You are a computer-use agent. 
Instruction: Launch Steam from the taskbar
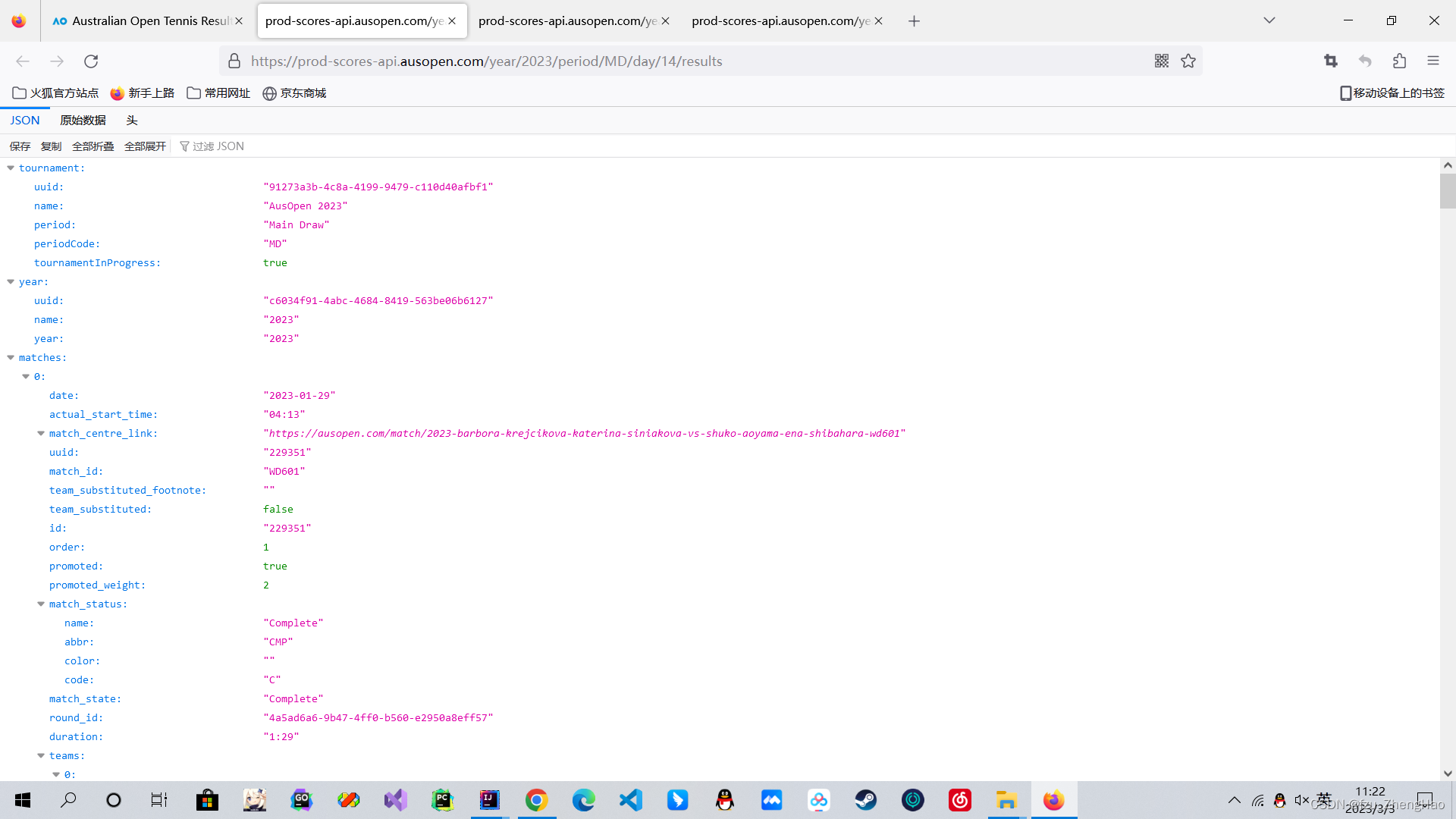pyautogui.click(x=865, y=800)
